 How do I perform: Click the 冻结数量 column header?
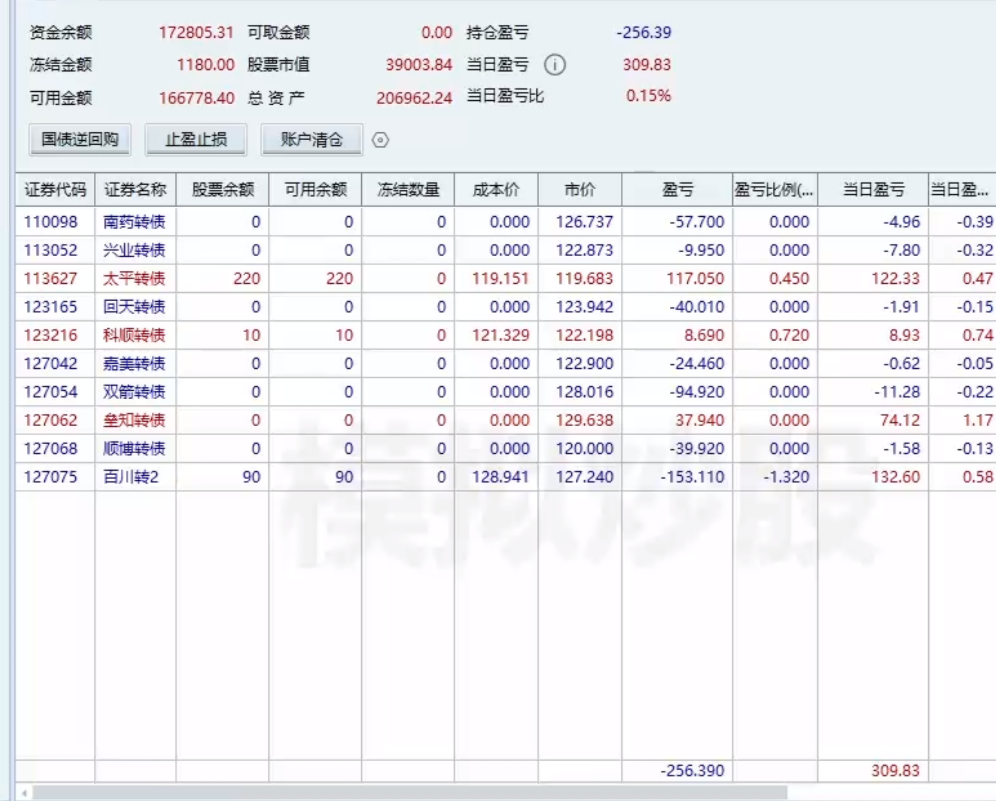[x=408, y=189]
